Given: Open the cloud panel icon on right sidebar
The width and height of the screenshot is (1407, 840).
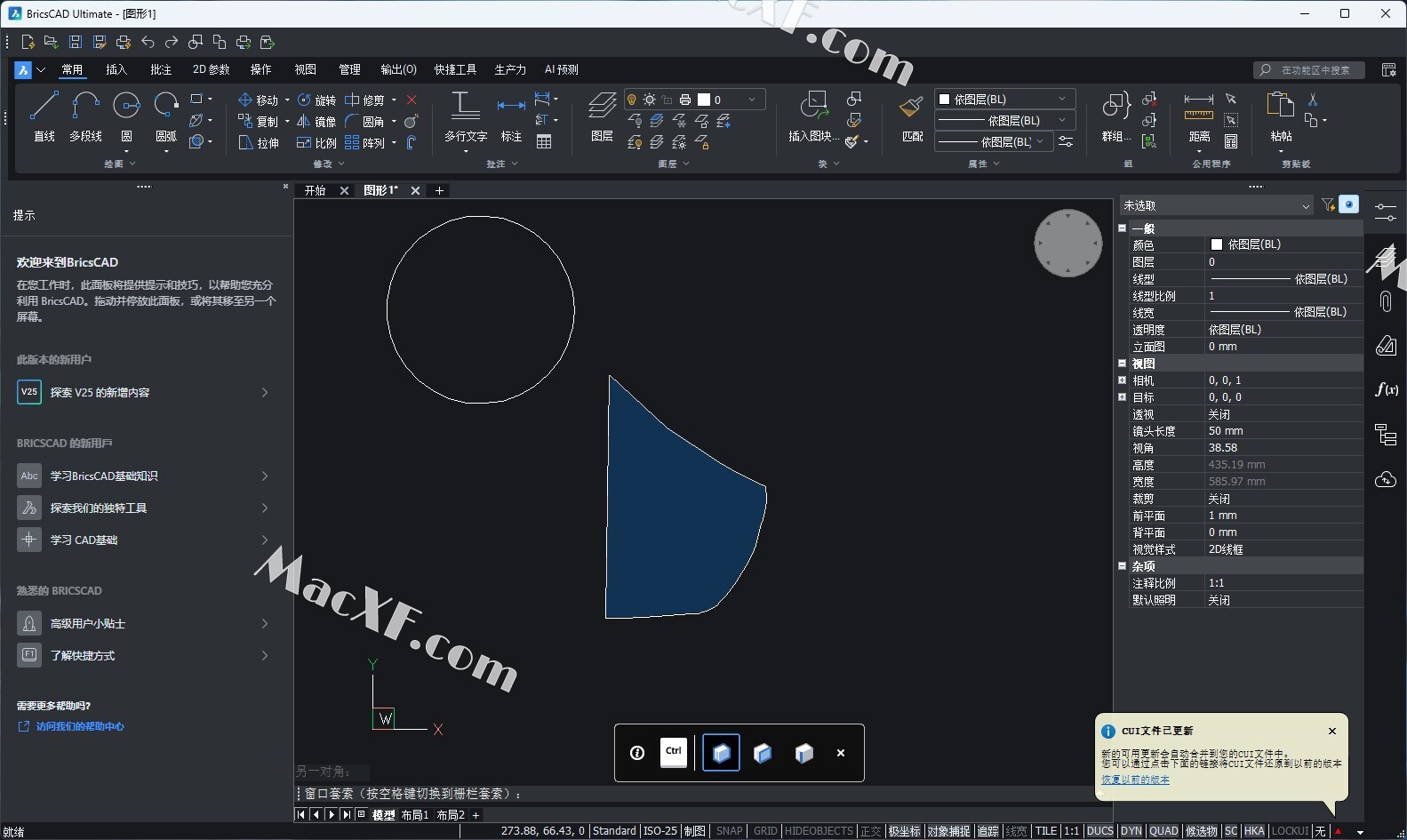Looking at the screenshot, I should coord(1386,480).
